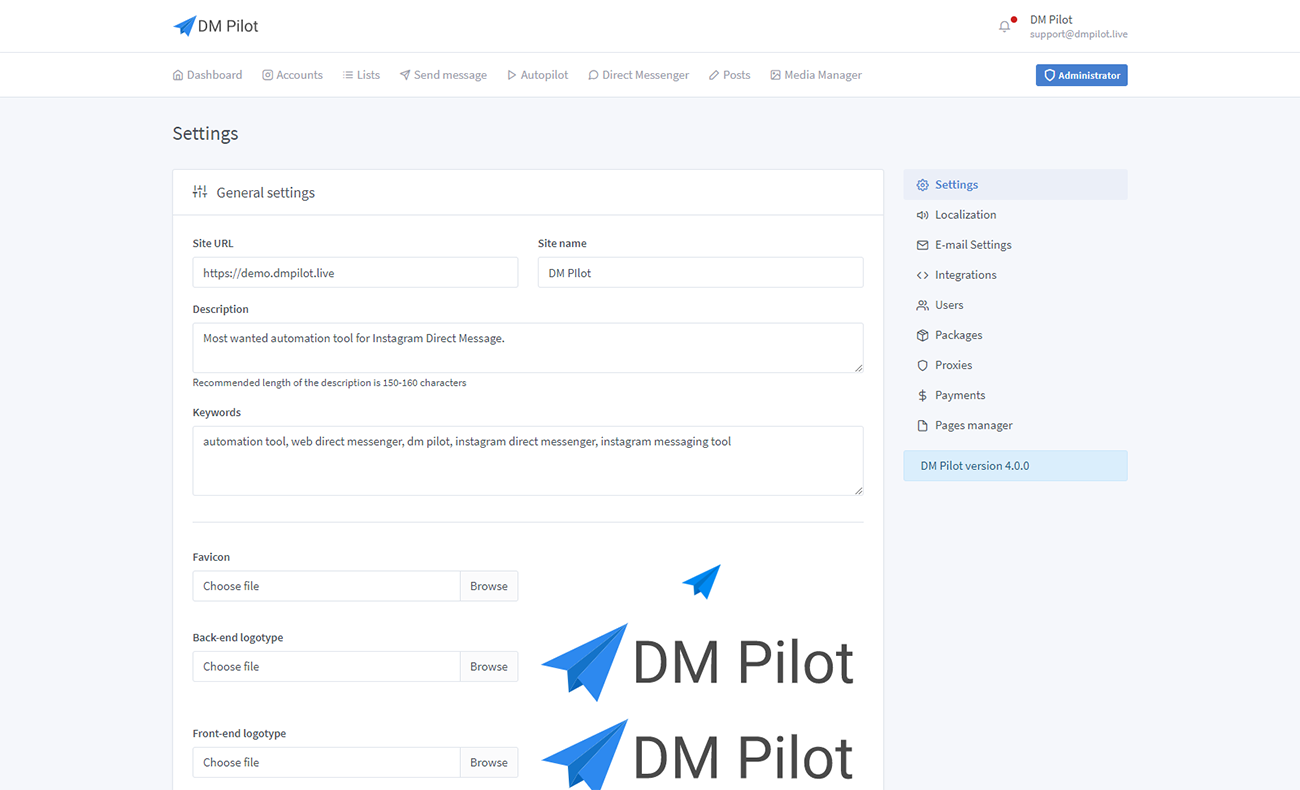1300x790 pixels.
Task: Click the Accounts Instagram icon
Action: [x=268, y=75]
